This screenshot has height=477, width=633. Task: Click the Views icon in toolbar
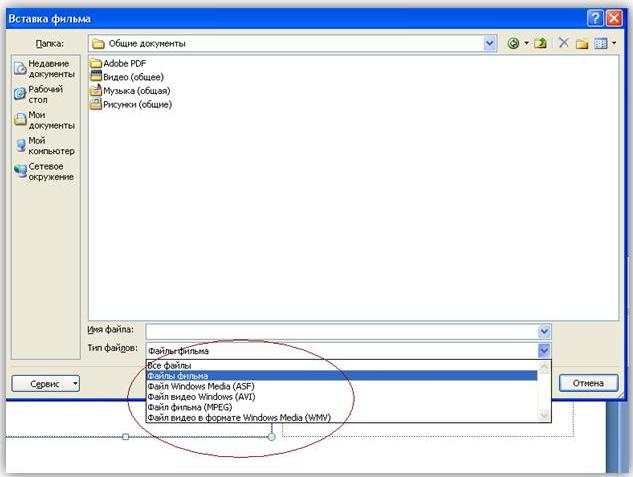(x=601, y=43)
